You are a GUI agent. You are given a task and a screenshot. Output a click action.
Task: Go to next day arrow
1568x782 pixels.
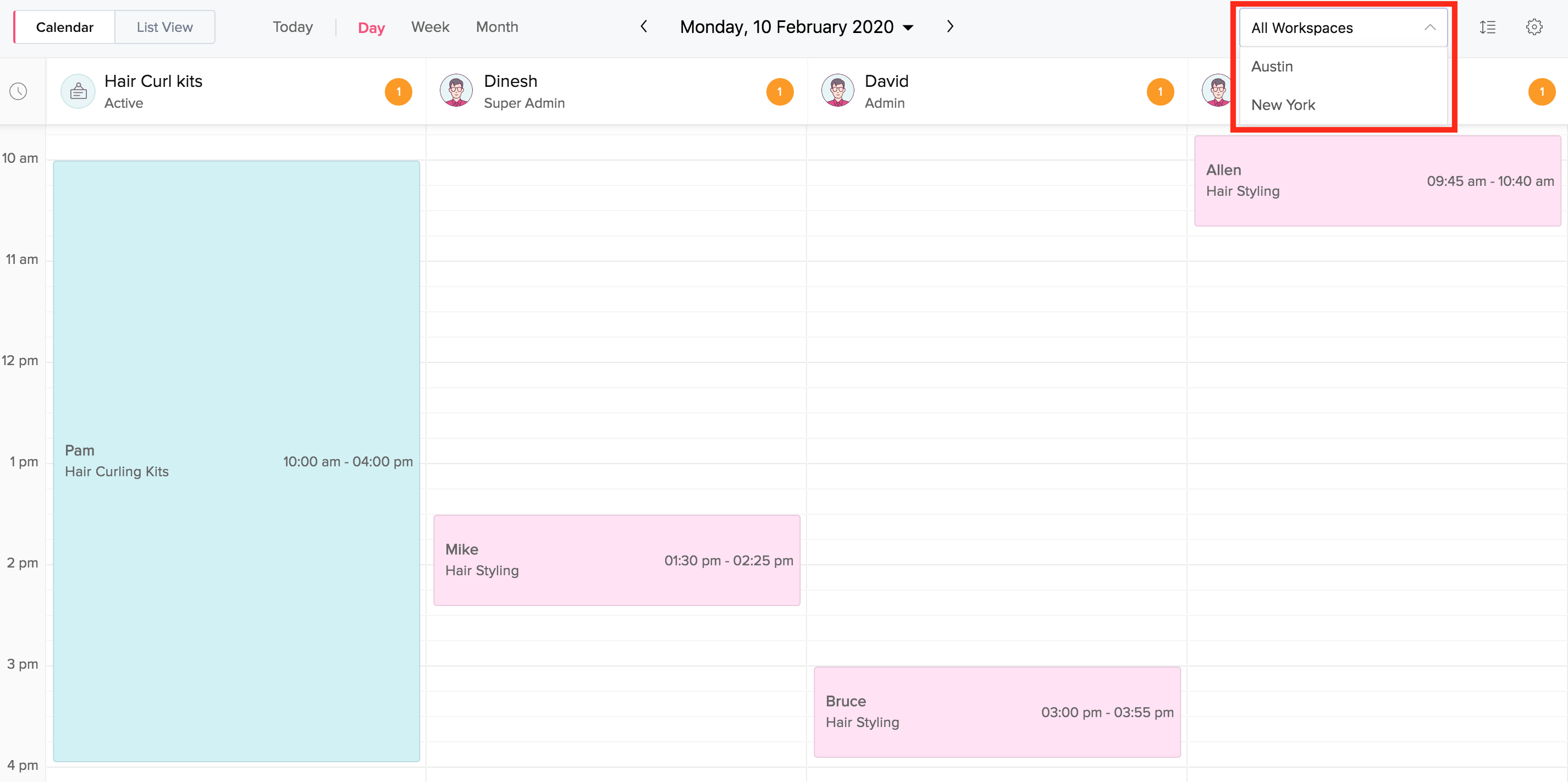(949, 27)
